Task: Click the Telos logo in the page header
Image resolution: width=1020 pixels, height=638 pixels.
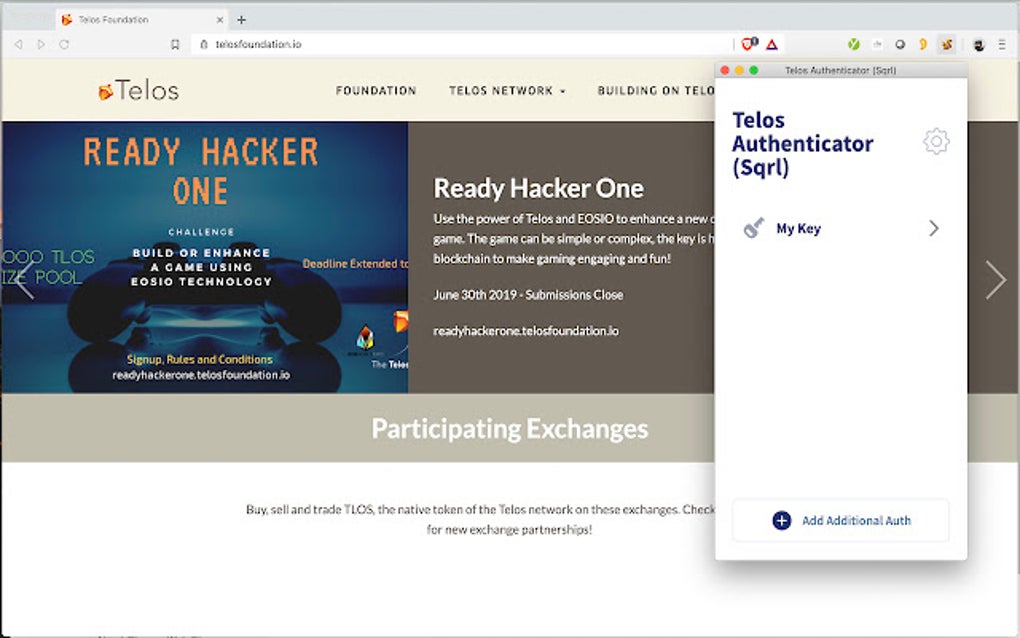Action: (138, 90)
